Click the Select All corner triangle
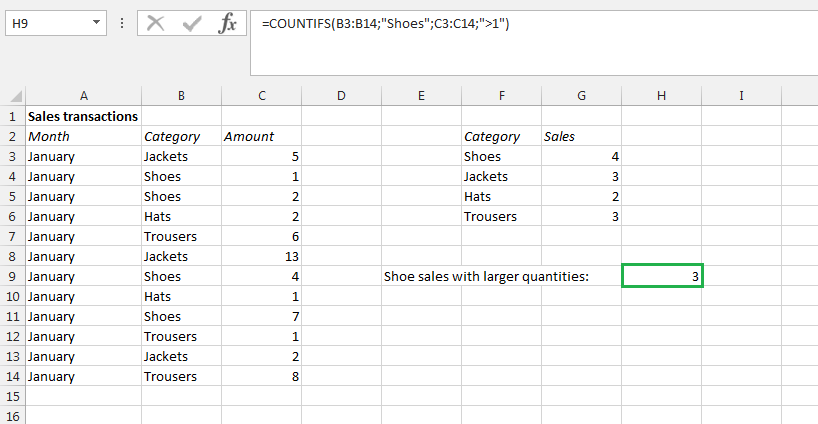 [13, 96]
